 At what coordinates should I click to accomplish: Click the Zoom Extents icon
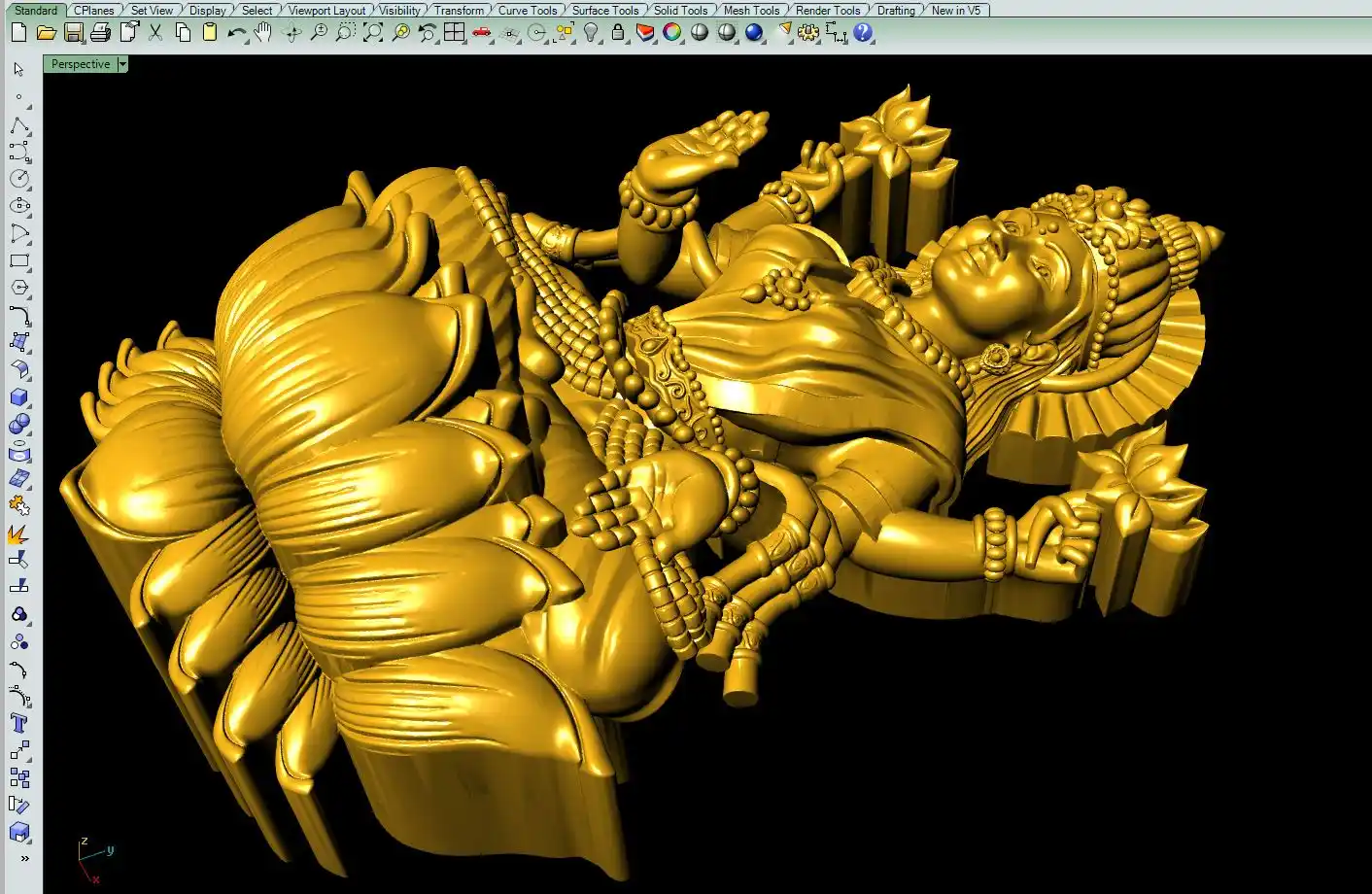[x=372, y=33]
